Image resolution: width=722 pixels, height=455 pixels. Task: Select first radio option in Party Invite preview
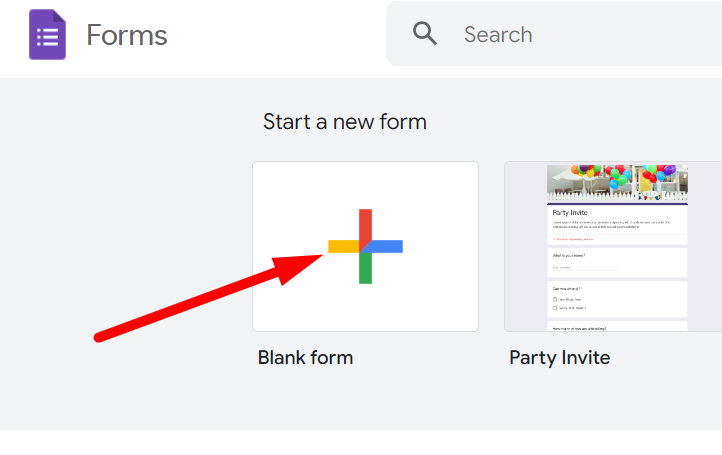coord(555,299)
